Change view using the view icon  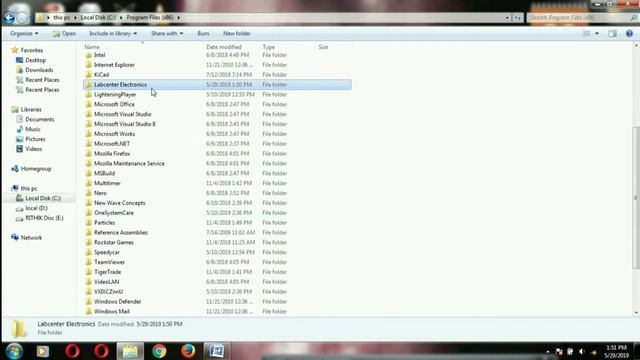[x=587, y=34]
